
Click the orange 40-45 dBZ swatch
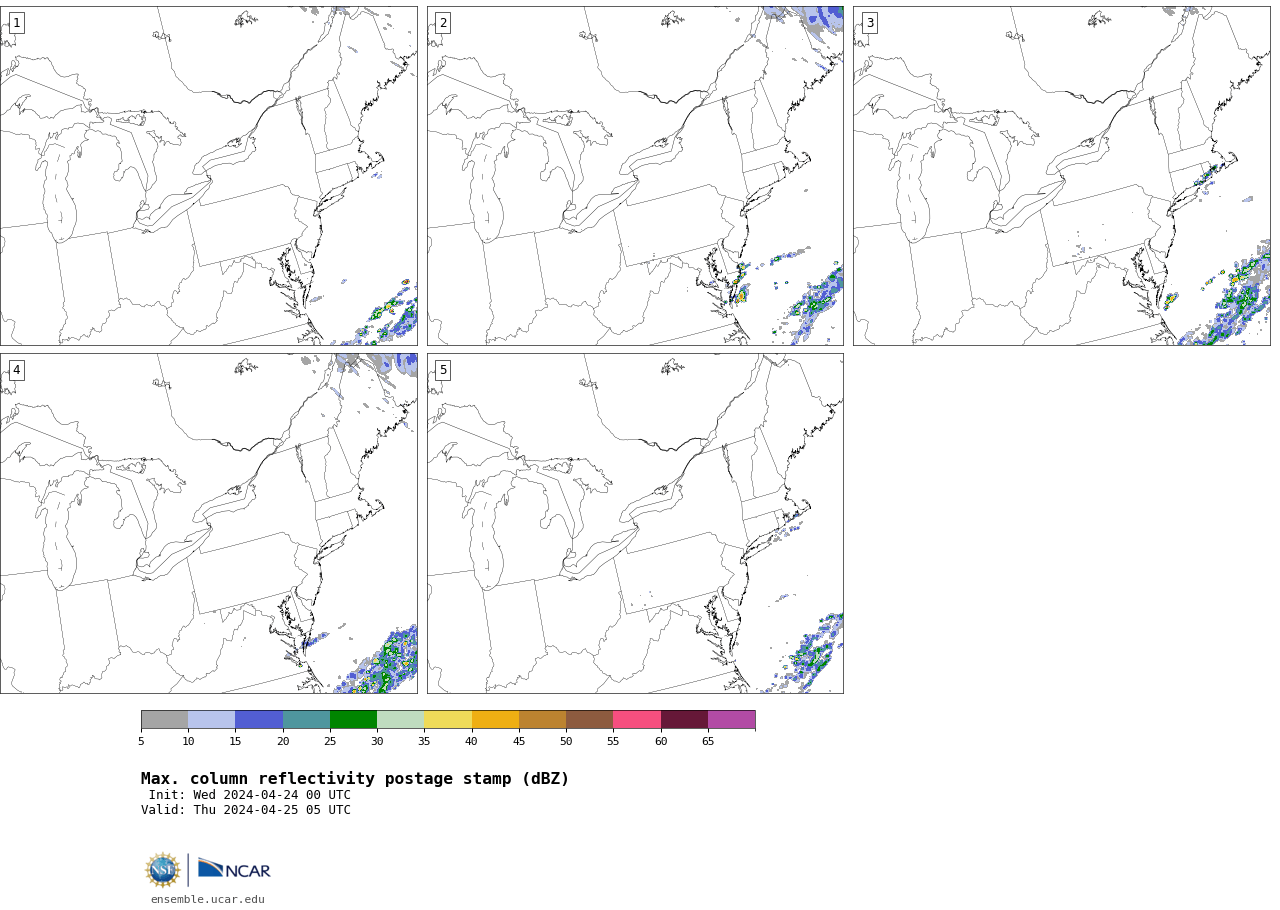495,720
